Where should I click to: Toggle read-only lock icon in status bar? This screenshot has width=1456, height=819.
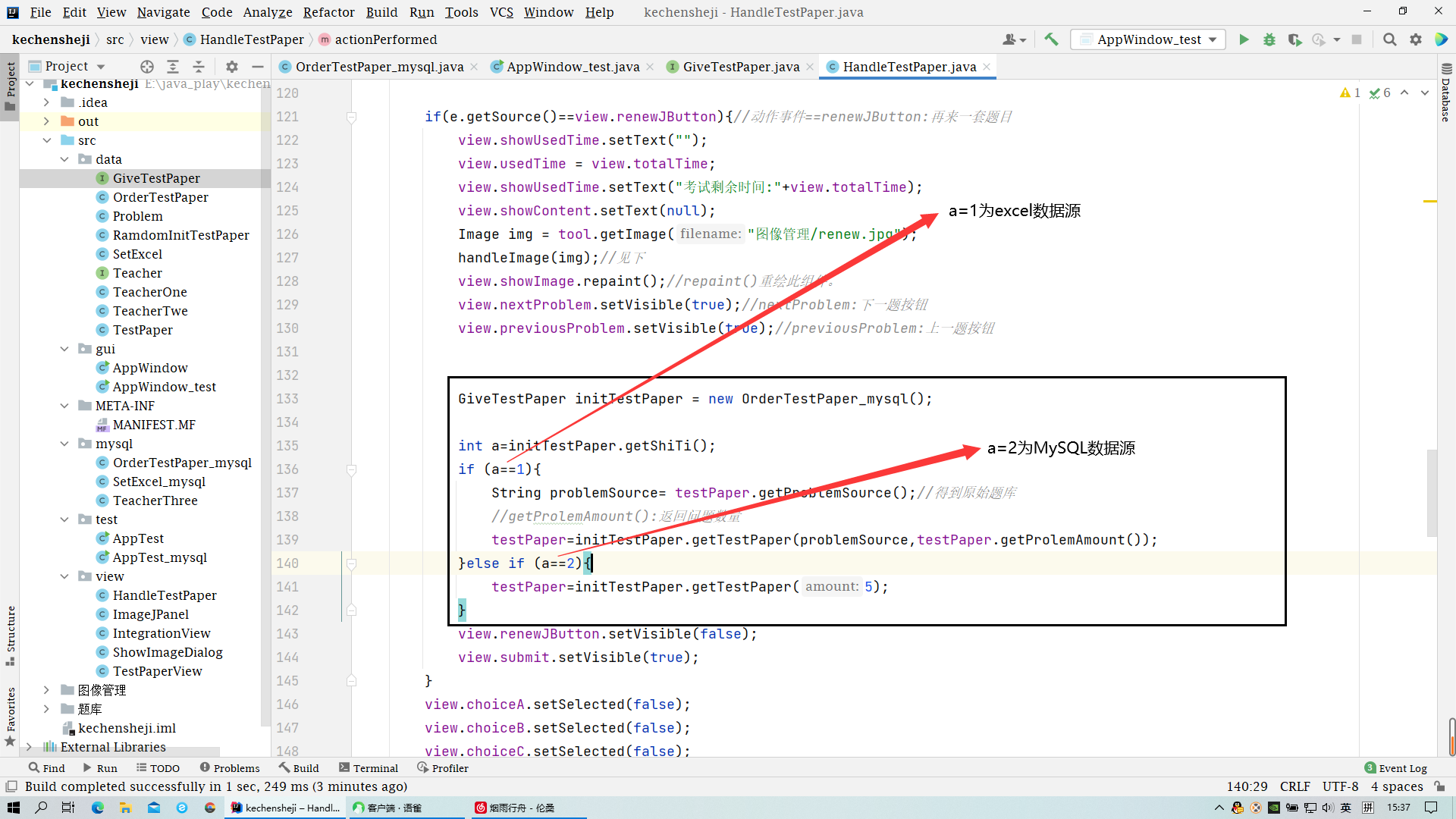pyautogui.click(x=1439, y=786)
